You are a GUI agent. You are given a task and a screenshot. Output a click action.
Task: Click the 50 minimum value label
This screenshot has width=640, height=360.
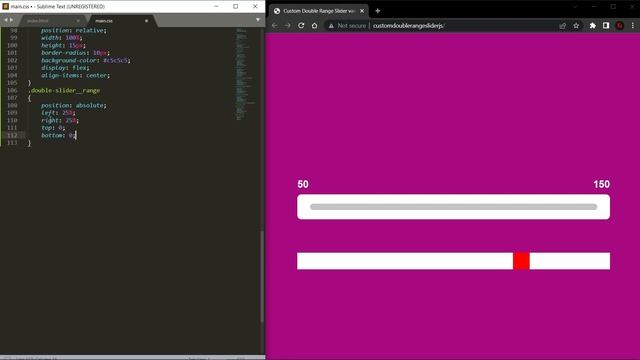click(x=303, y=184)
